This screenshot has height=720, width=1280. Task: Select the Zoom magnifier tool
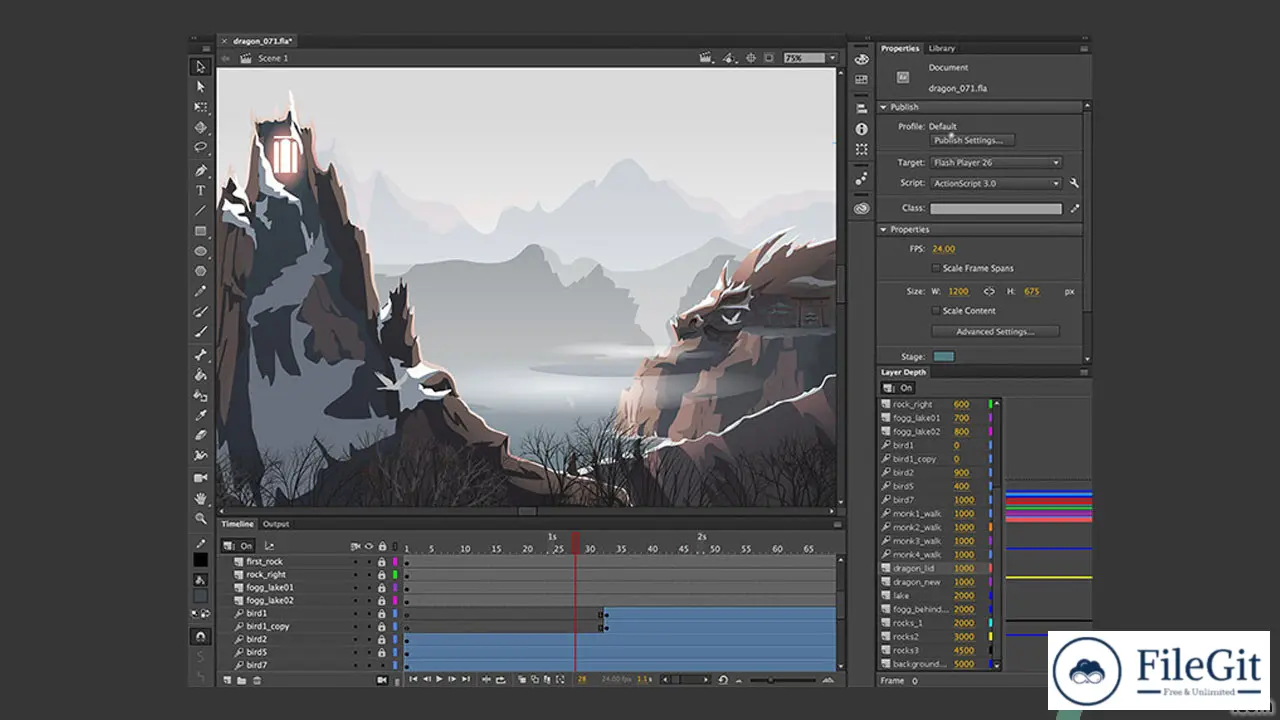click(x=200, y=518)
